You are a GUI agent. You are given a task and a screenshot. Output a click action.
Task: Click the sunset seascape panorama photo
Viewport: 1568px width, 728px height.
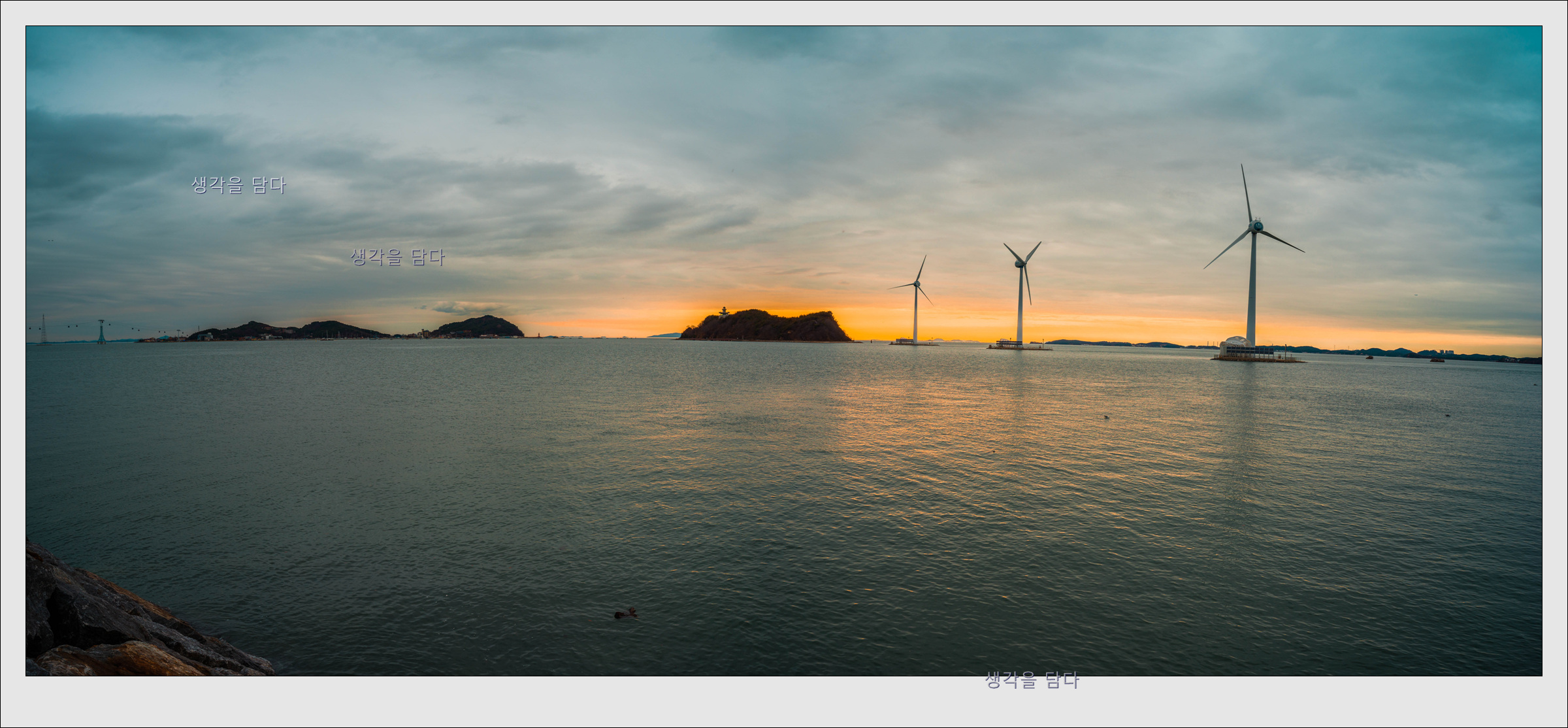click(x=784, y=351)
